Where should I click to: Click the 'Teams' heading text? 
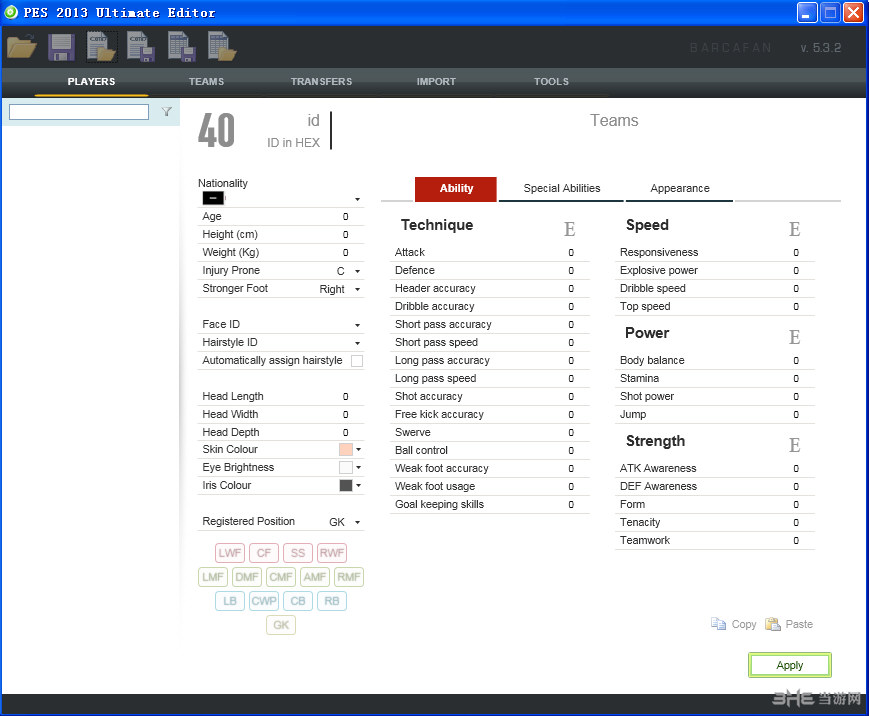pos(614,120)
